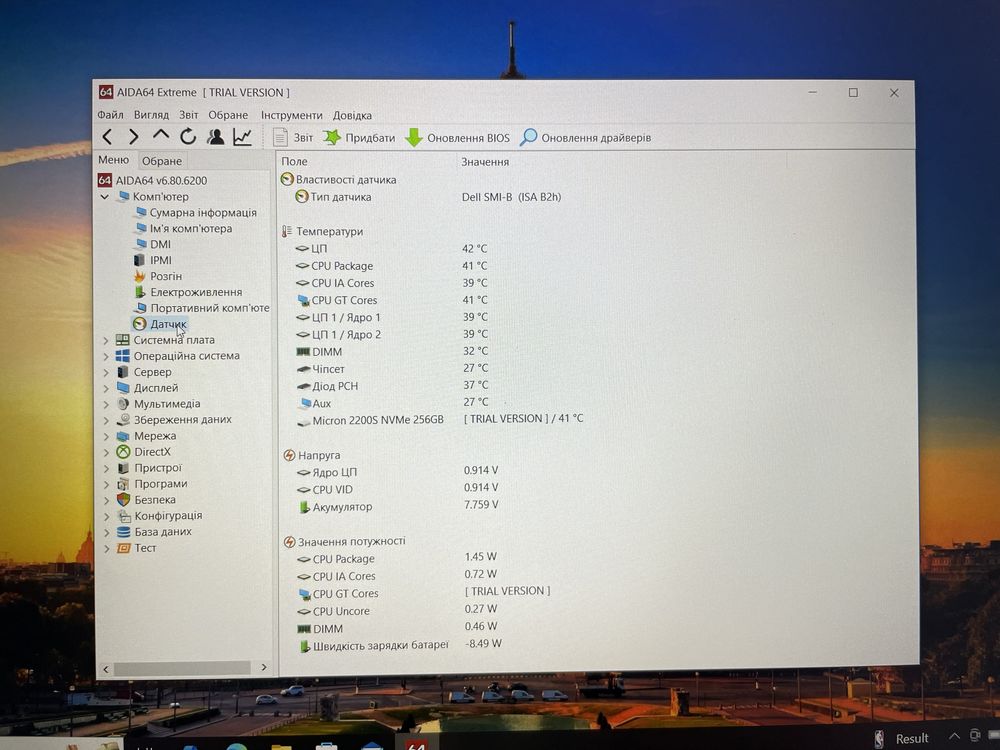Click Оновлення драйверів toolbar button
This screenshot has height=750, width=1000.
pyautogui.click(x=585, y=137)
